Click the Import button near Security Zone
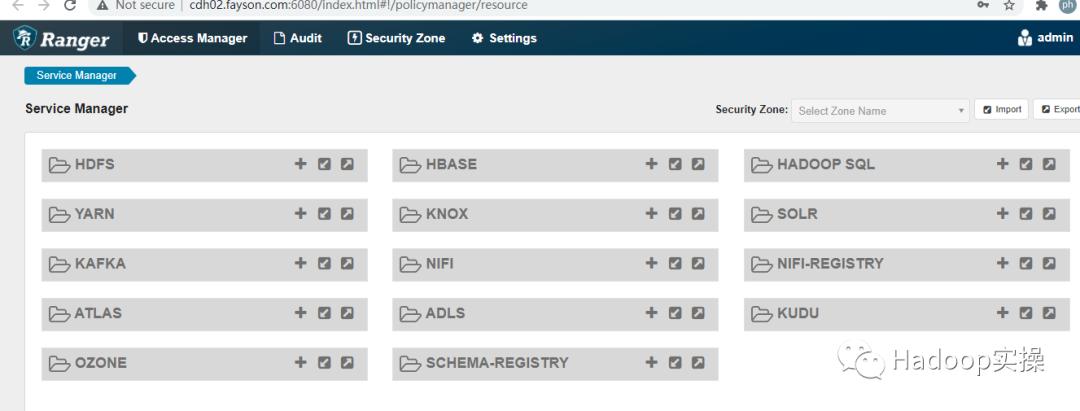 coord(1001,110)
